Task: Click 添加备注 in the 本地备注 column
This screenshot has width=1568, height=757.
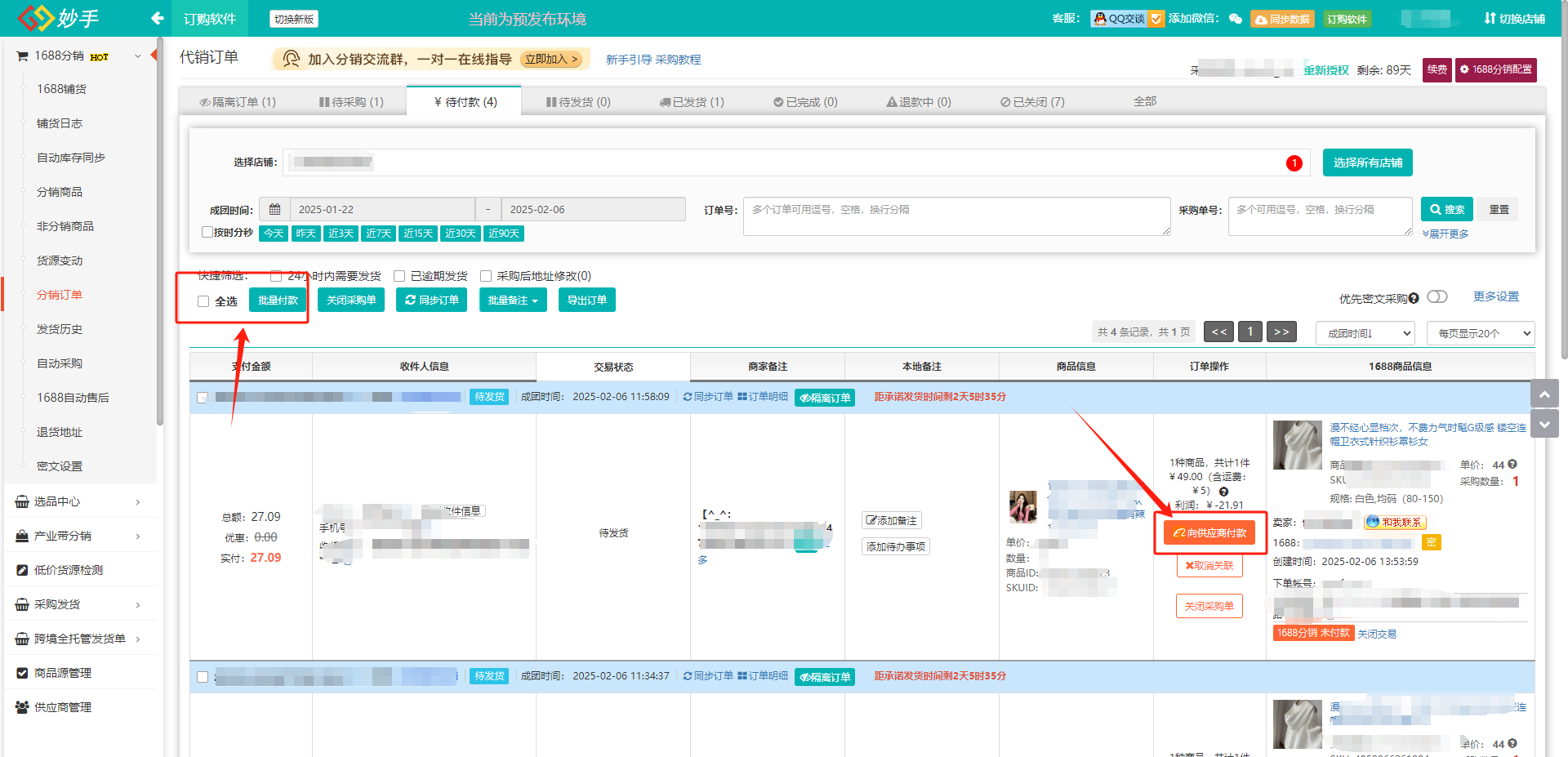Action: click(892, 520)
